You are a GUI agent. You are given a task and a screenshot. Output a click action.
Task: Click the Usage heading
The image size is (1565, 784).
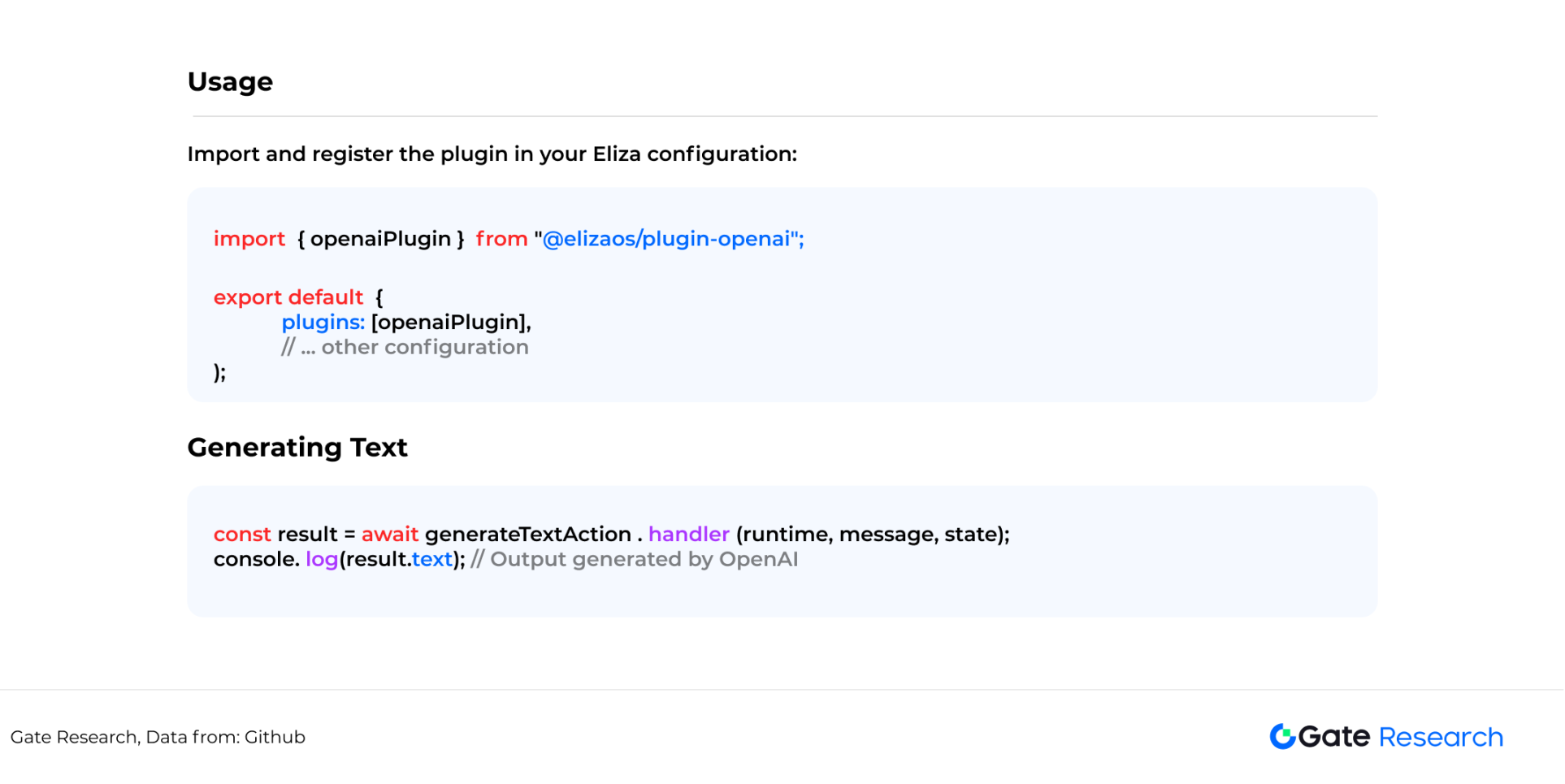coord(230,82)
